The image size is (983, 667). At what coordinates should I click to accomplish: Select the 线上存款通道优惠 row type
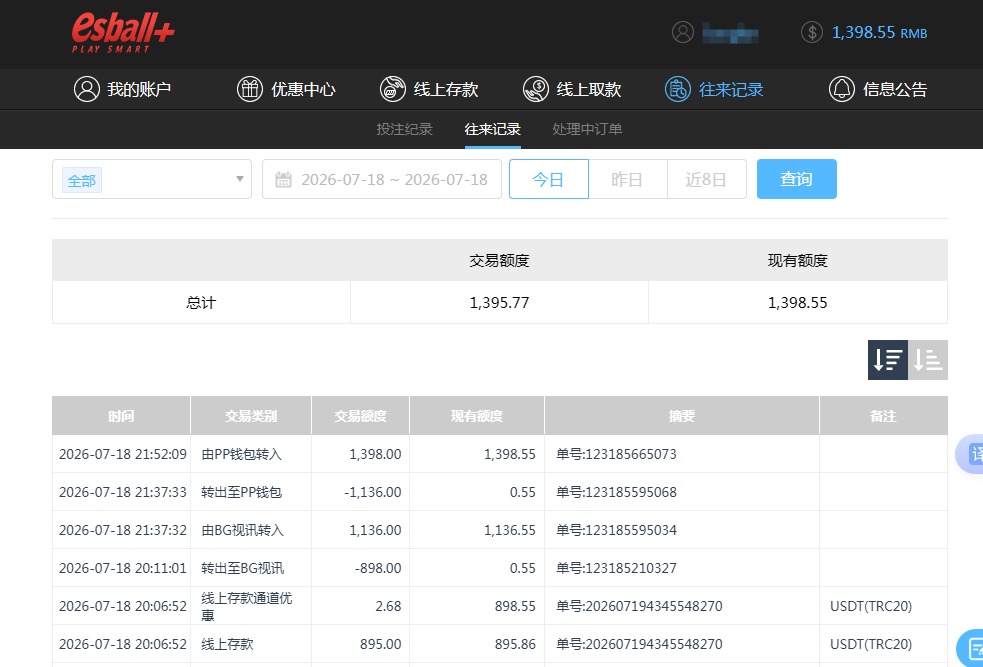pos(246,606)
